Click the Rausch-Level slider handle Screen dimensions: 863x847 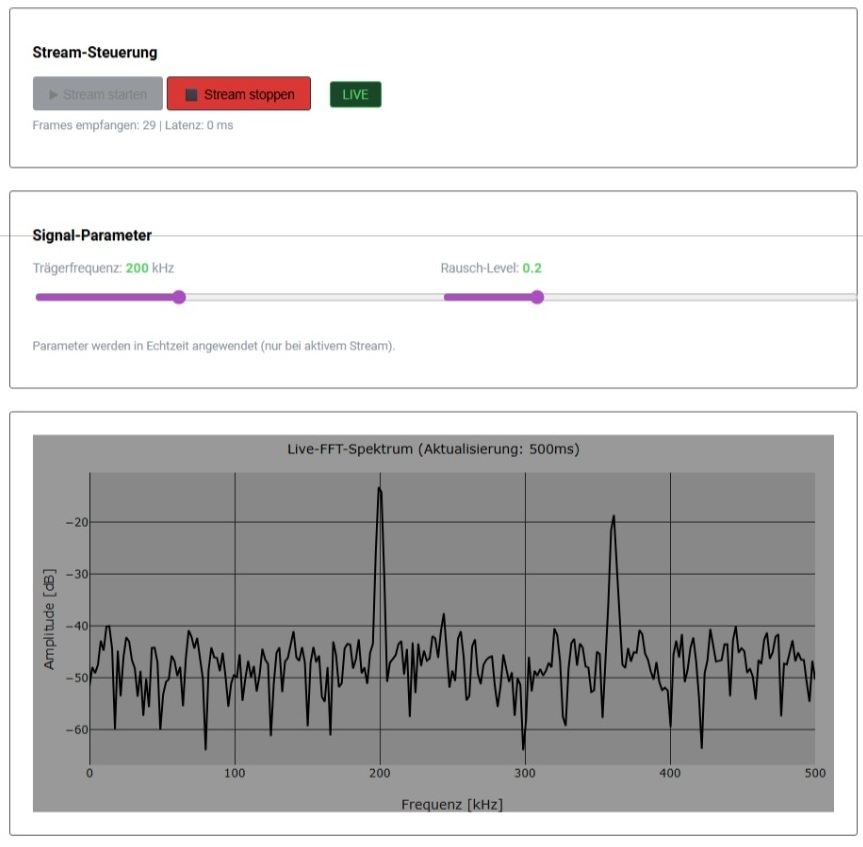pos(537,297)
